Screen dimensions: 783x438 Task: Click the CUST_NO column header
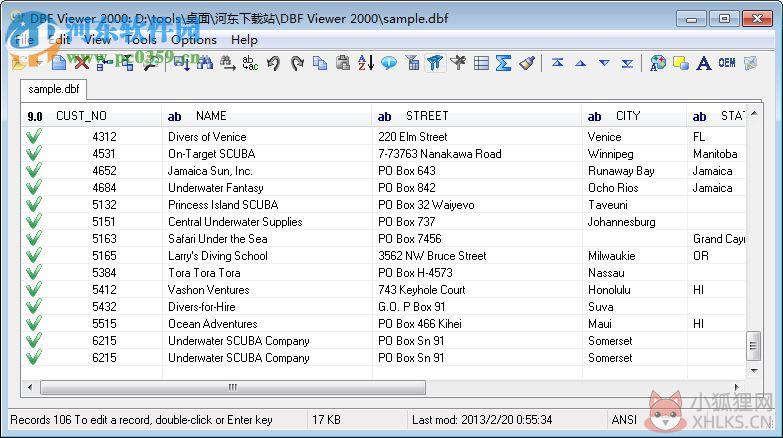(92, 116)
